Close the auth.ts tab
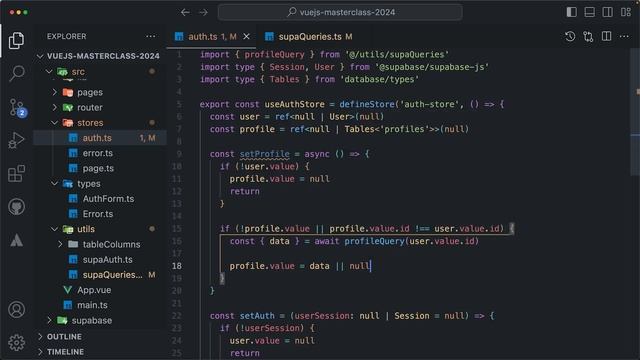The height and width of the screenshot is (360, 640). pyautogui.click(x=247, y=36)
